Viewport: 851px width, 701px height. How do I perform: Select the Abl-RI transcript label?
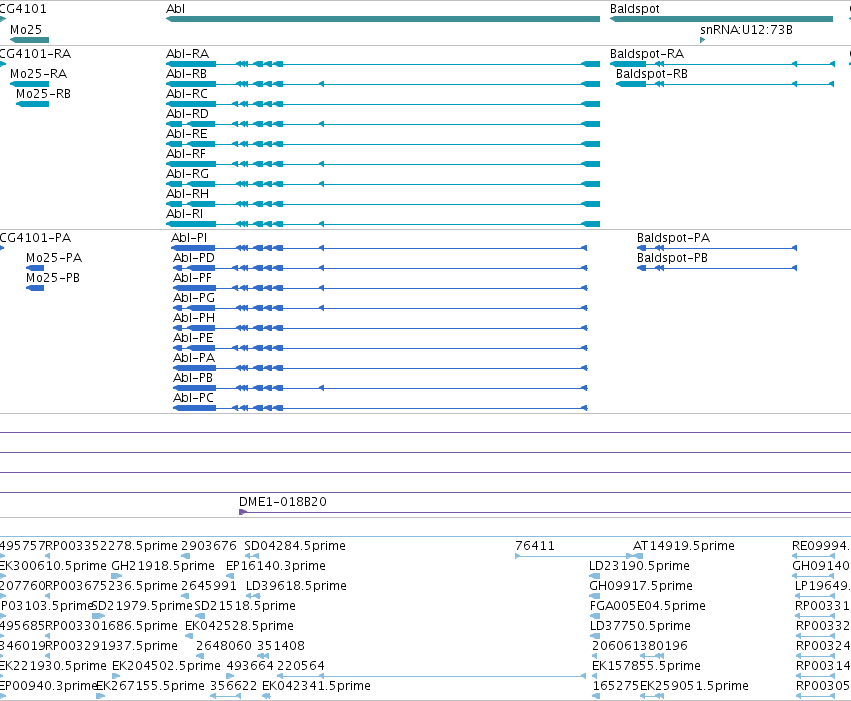185,214
